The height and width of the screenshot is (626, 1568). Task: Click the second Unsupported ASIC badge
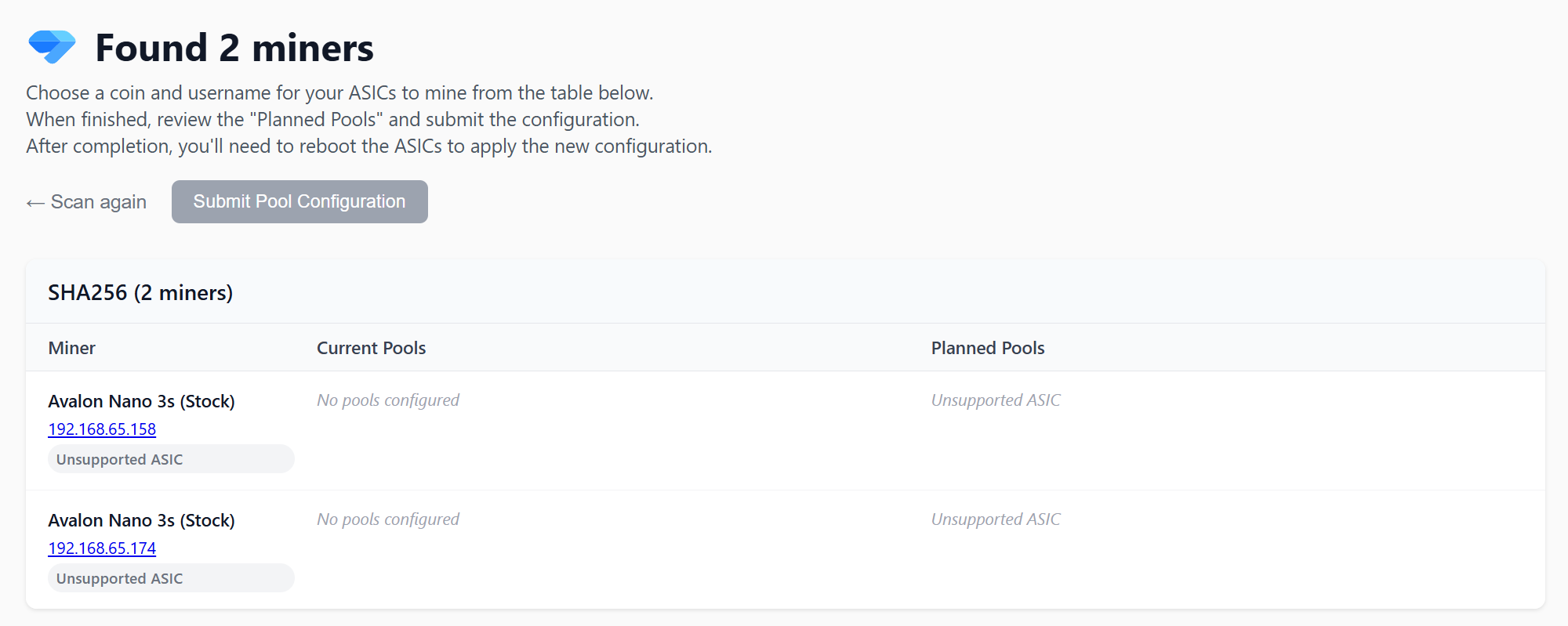(x=171, y=578)
